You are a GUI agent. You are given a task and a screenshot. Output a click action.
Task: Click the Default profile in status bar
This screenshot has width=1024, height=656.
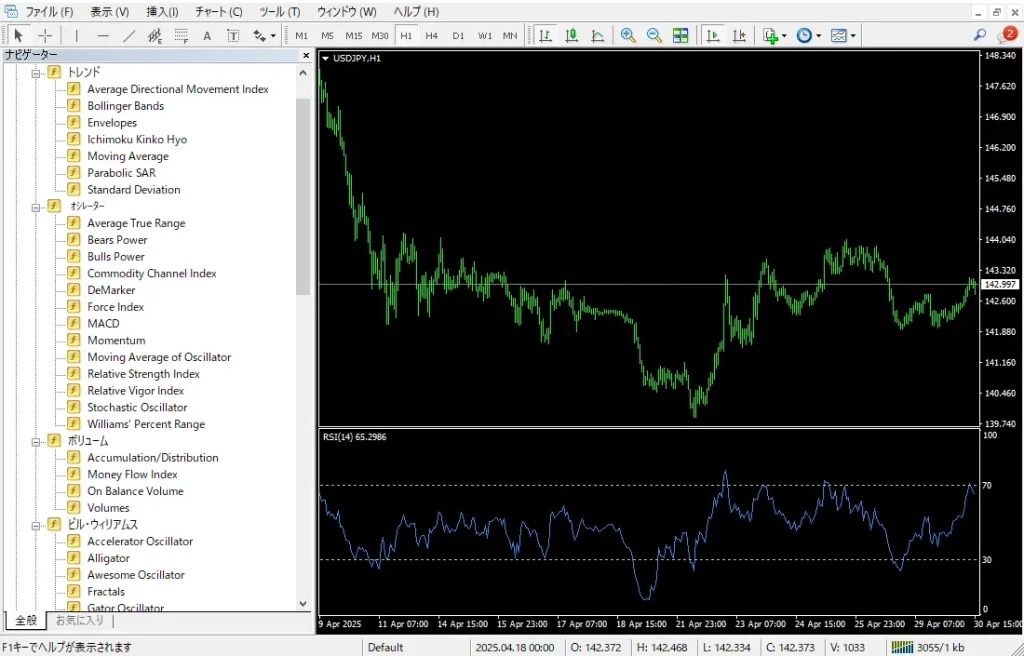[385, 648]
